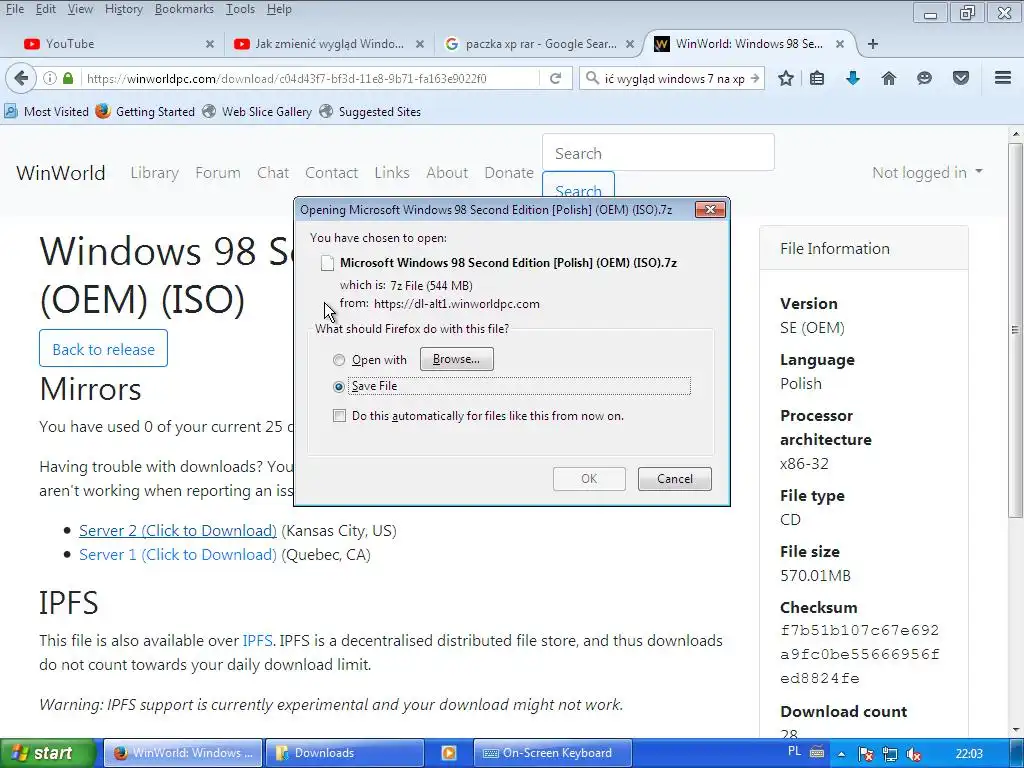Open media player taskbar button
The height and width of the screenshot is (768, 1024).
click(x=449, y=753)
